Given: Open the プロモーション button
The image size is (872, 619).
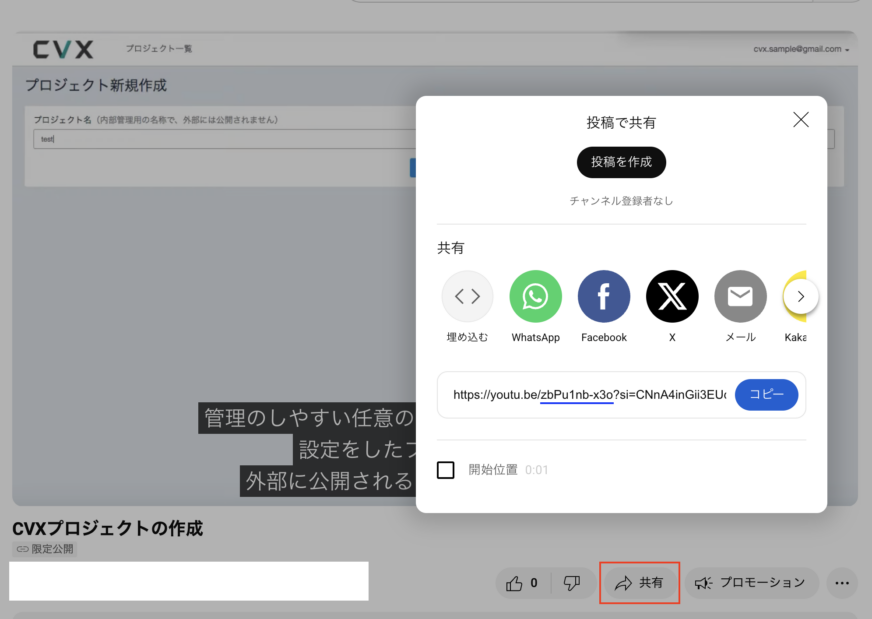Looking at the screenshot, I should pyautogui.click(x=750, y=583).
